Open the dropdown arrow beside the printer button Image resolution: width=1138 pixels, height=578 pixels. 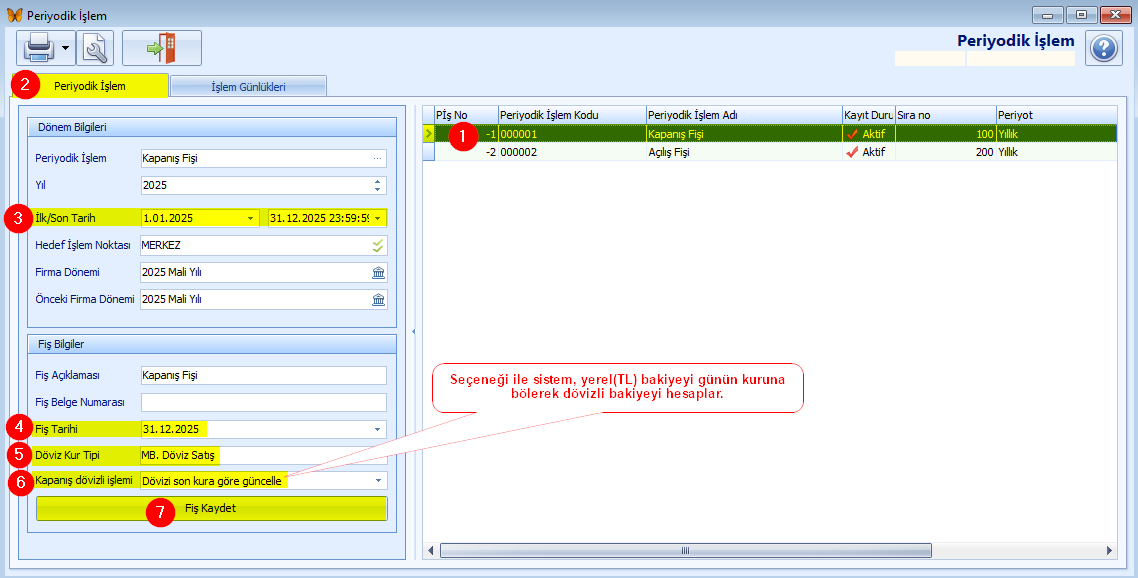point(65,48)
